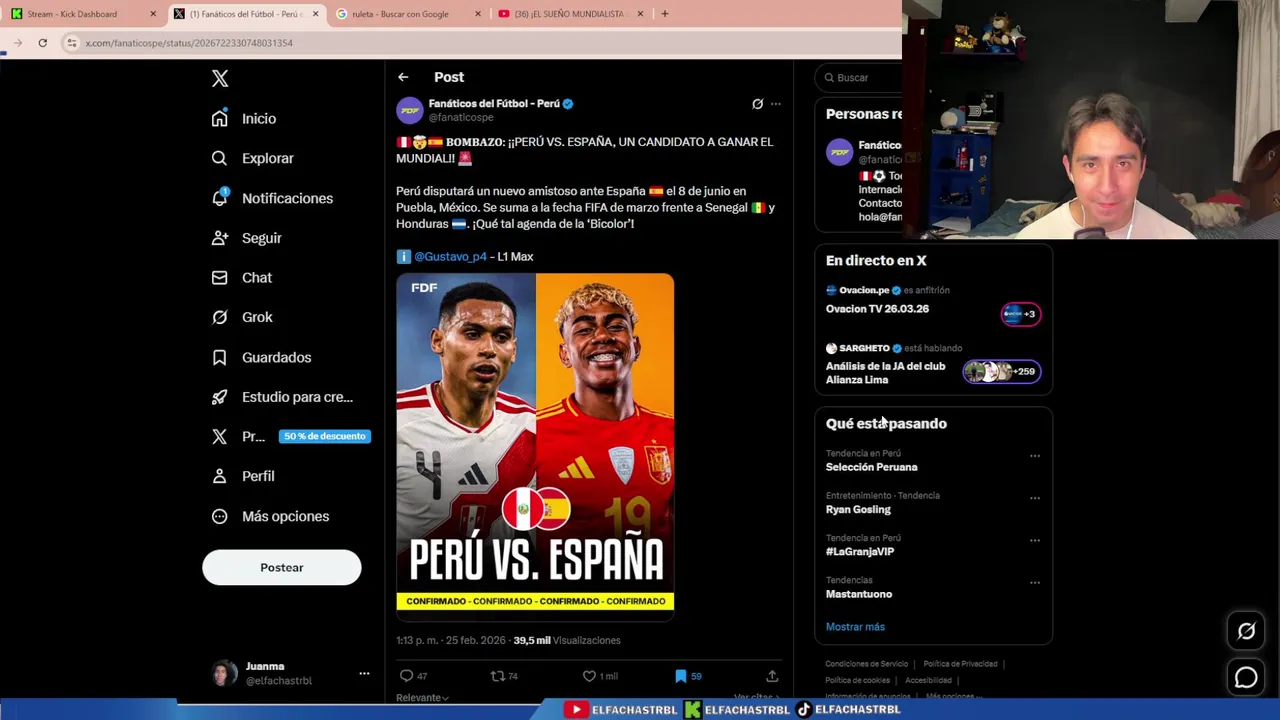The image size is (1280, 720).
Task: Go back with Post arrow
Action: coord(403,77)
